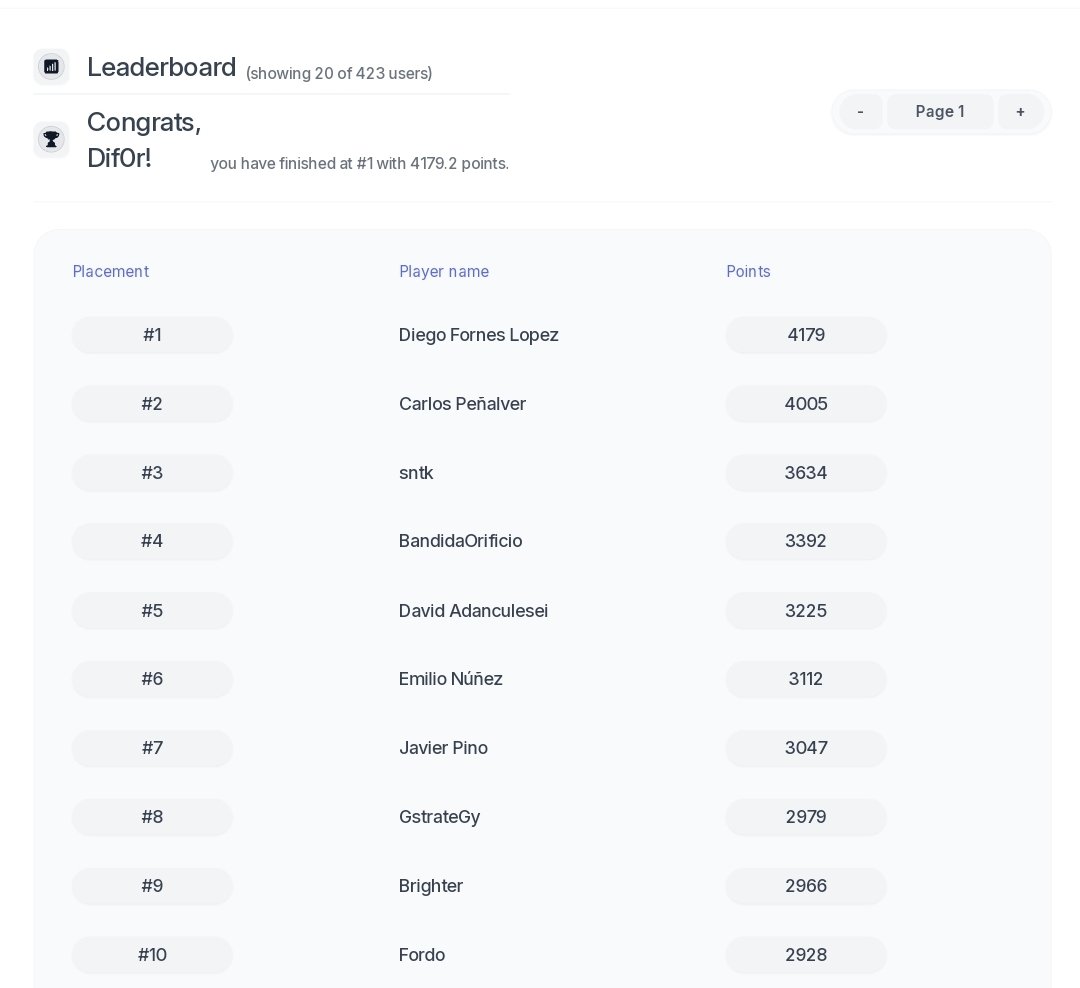Click the leaderboard chart icon
The image size is (1080, 988).
point(52,67)
